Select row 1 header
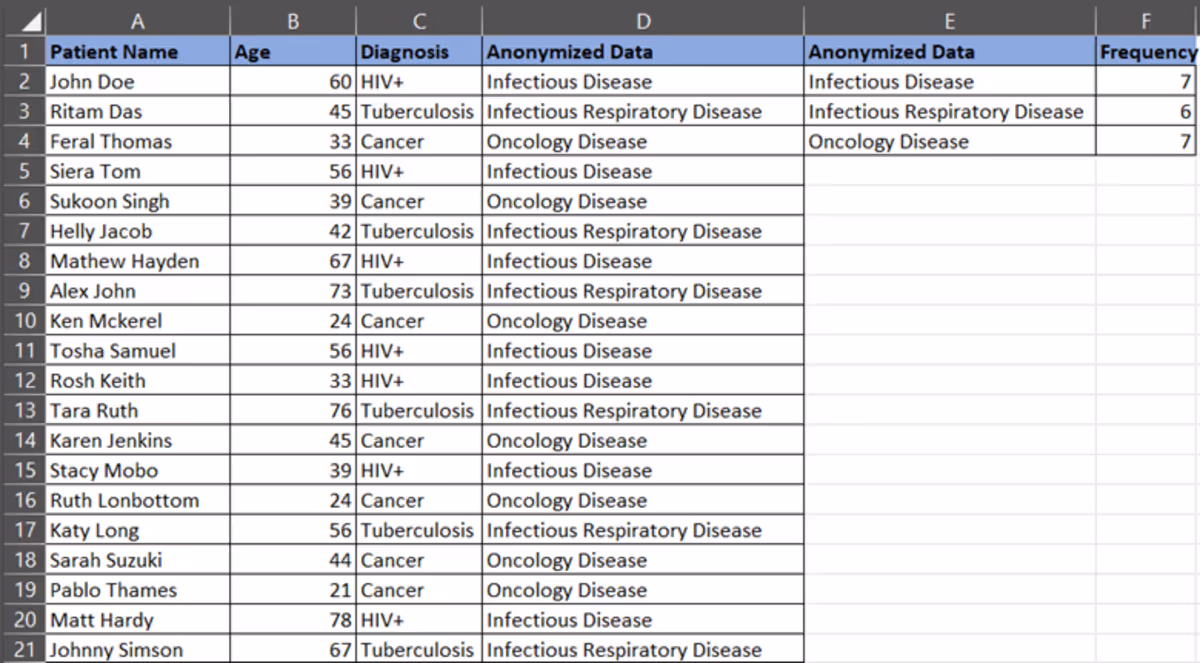The height and width of the screenshot is (663, 1200). tap(23, 52)
